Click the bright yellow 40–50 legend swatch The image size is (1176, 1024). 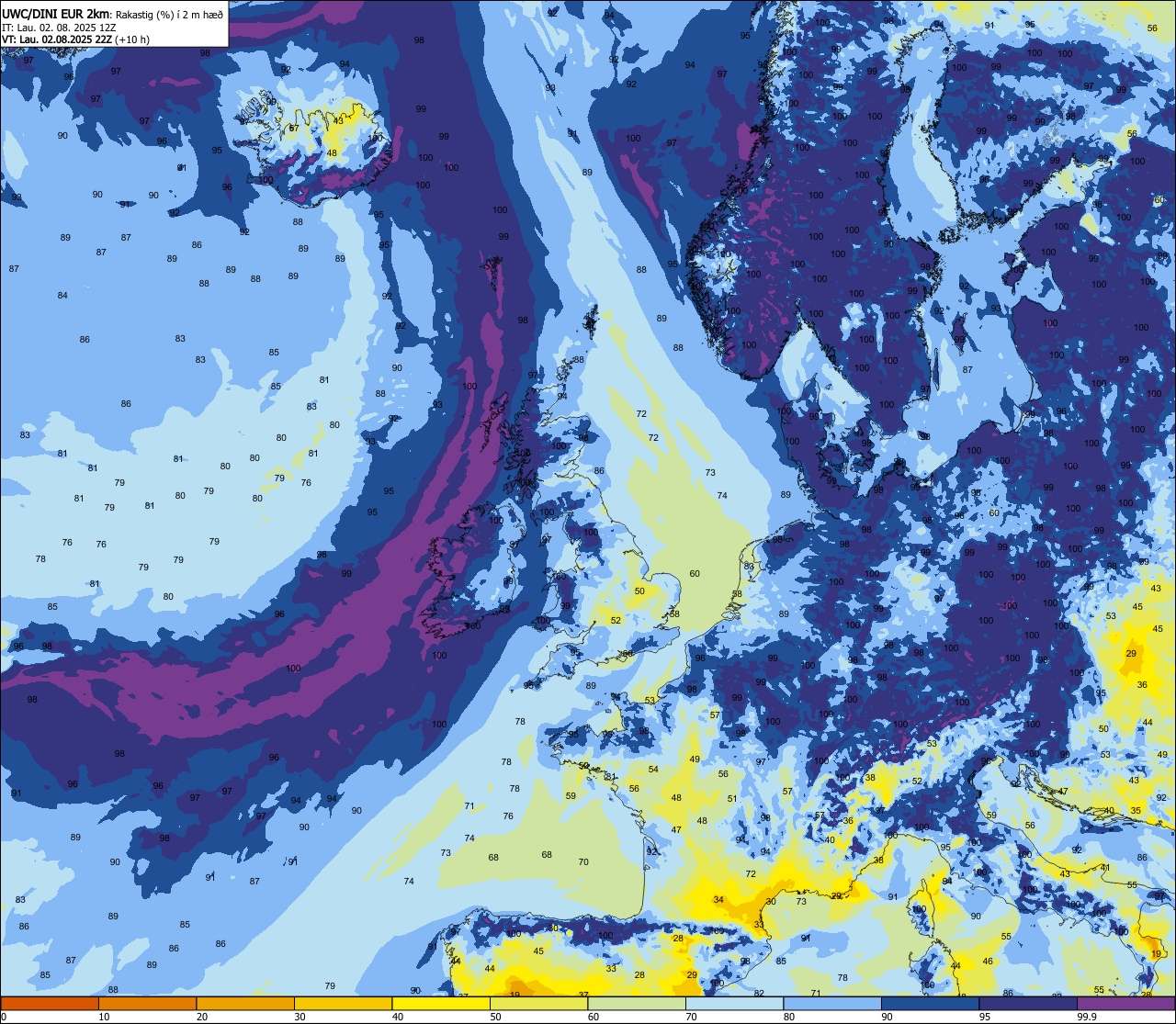point(441,1003)
